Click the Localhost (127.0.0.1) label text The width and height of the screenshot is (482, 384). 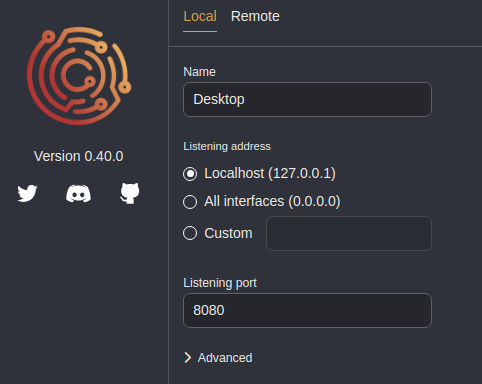pos(270,173)
